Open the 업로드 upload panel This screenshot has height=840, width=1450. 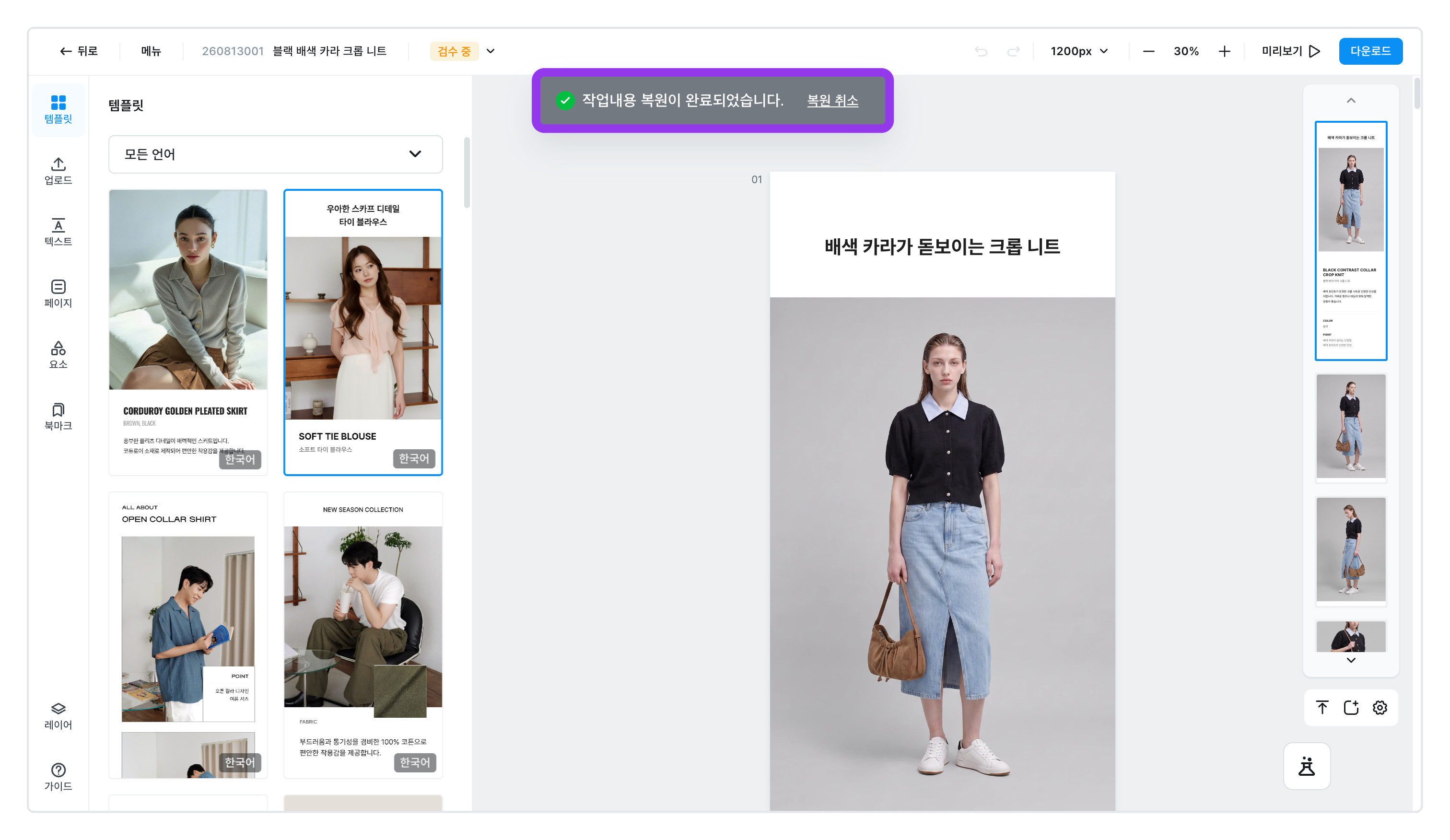click(58, 171)
